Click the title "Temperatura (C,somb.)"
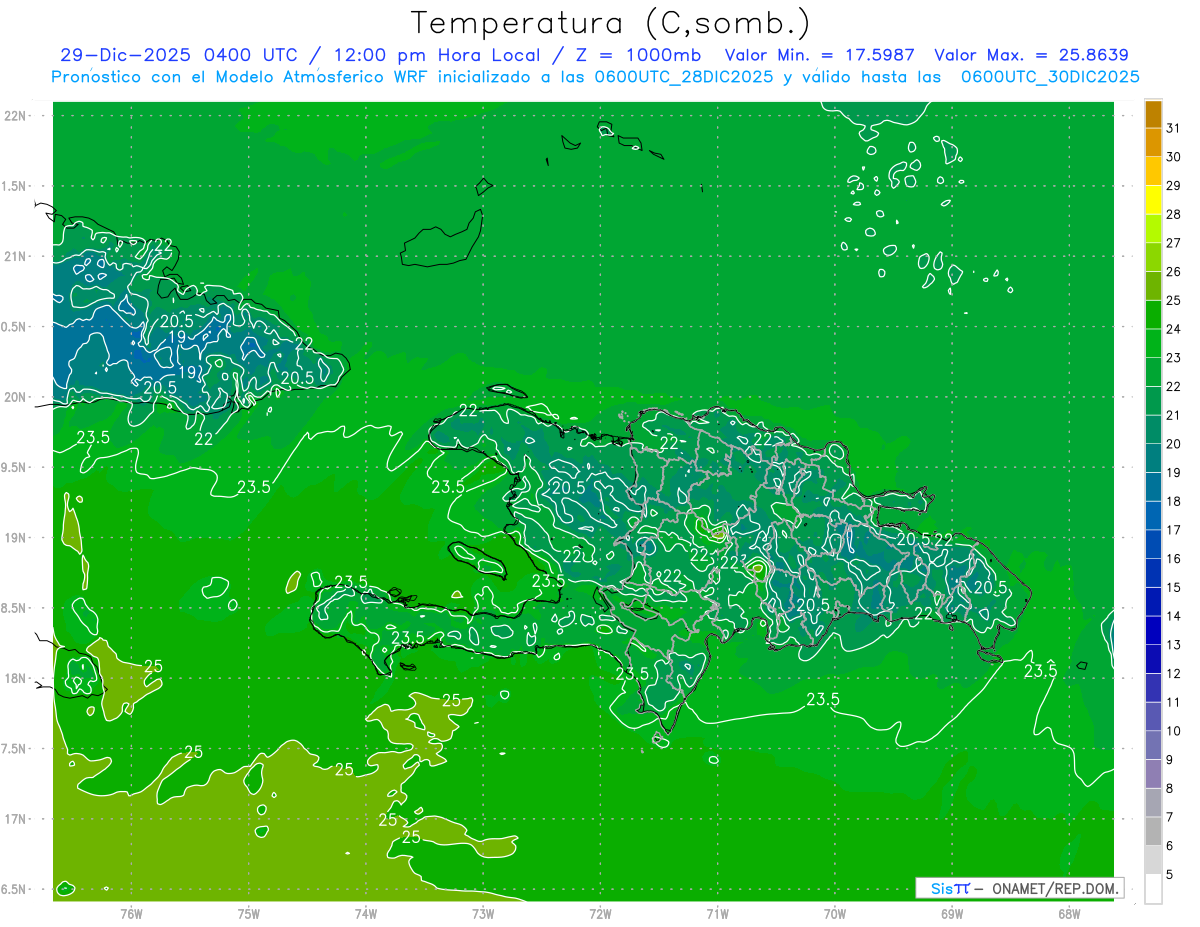1200x927 pixels. [611, 24]
